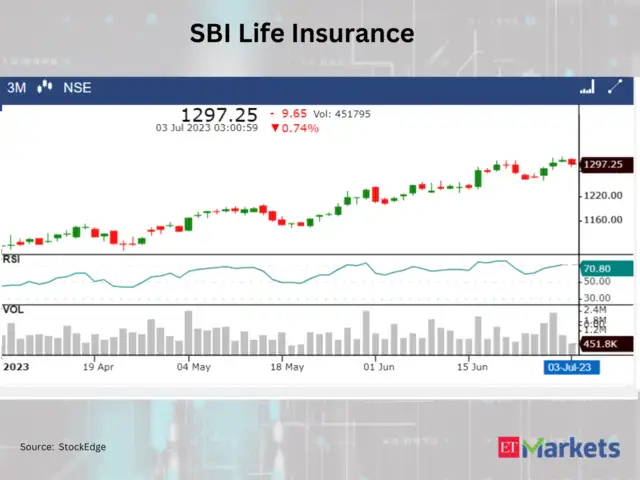The width and height of the screenshot is (640, 480).
Task: Click the 1297.25 price axis marker
Action: [x=607, y=164]
